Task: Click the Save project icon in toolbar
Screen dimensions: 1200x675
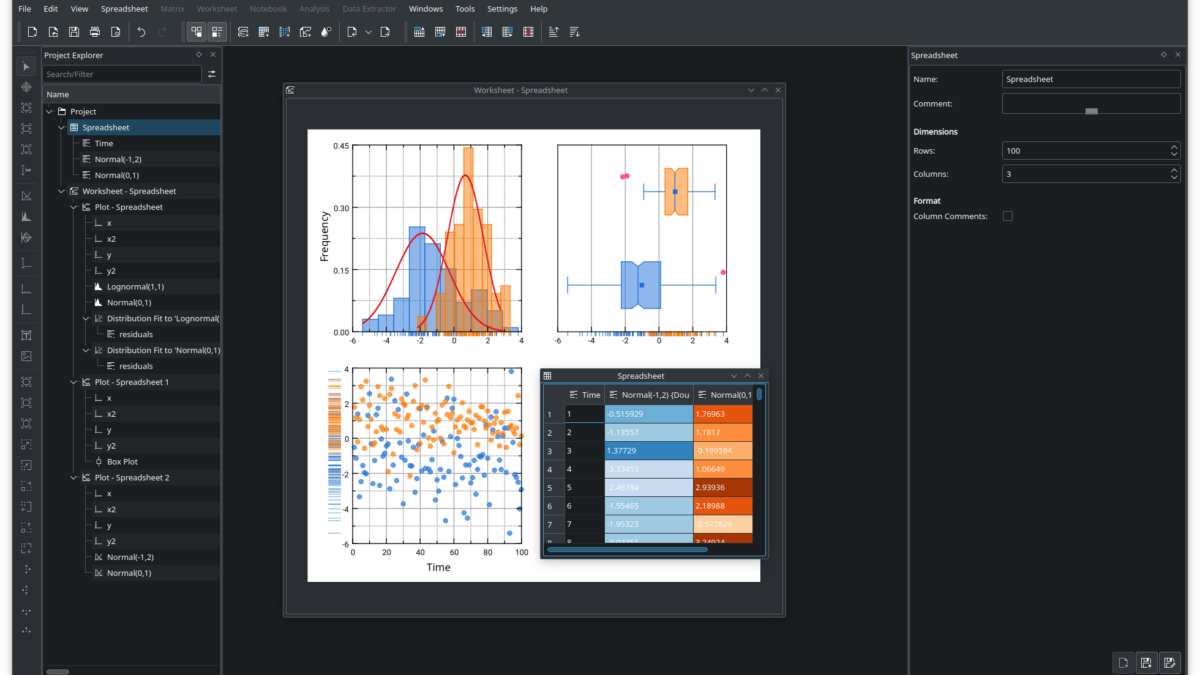Action: point(74,32)
